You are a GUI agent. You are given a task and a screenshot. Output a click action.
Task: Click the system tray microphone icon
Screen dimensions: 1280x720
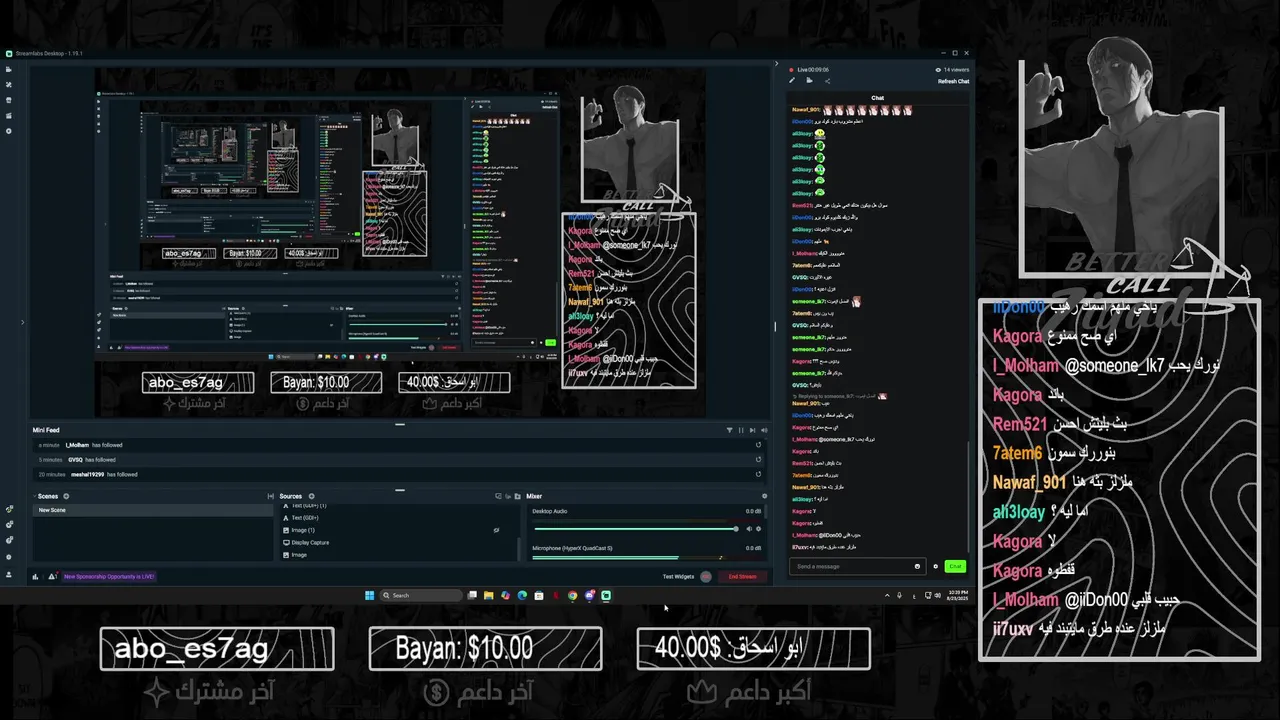899,595
